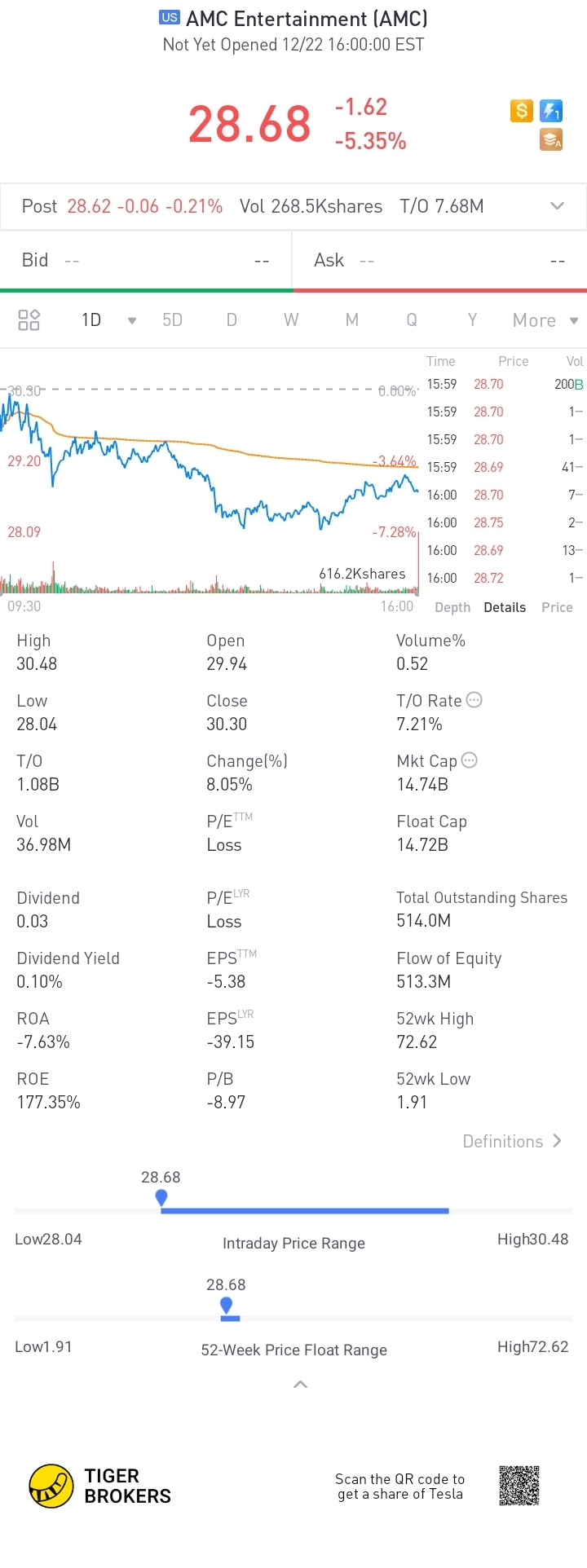
Task: Tap the Tiger Brokers logo
Action: coord(51,1486)
